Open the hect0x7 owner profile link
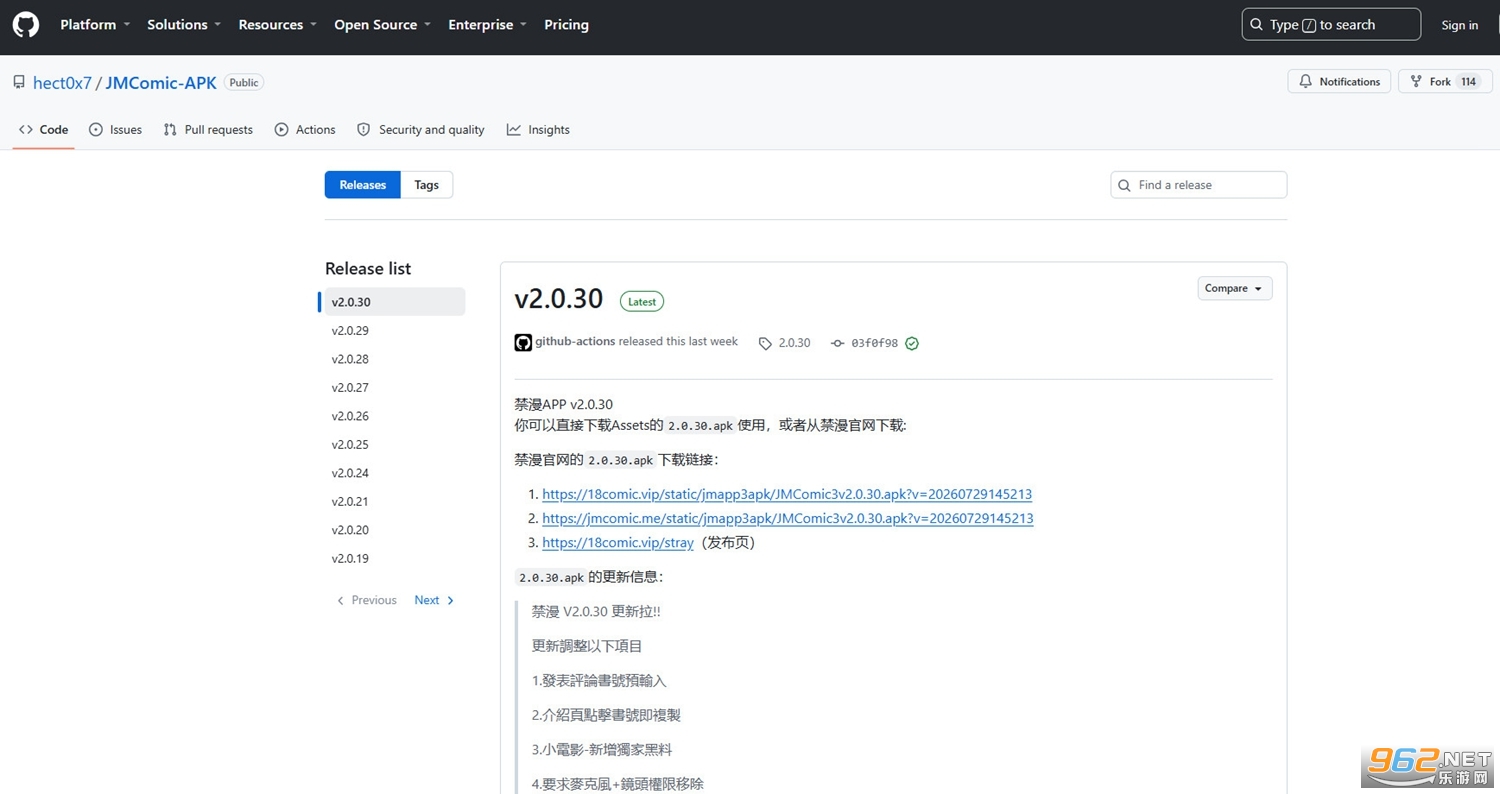Viewport: 1500px width, 794px height. click(62, 83)
